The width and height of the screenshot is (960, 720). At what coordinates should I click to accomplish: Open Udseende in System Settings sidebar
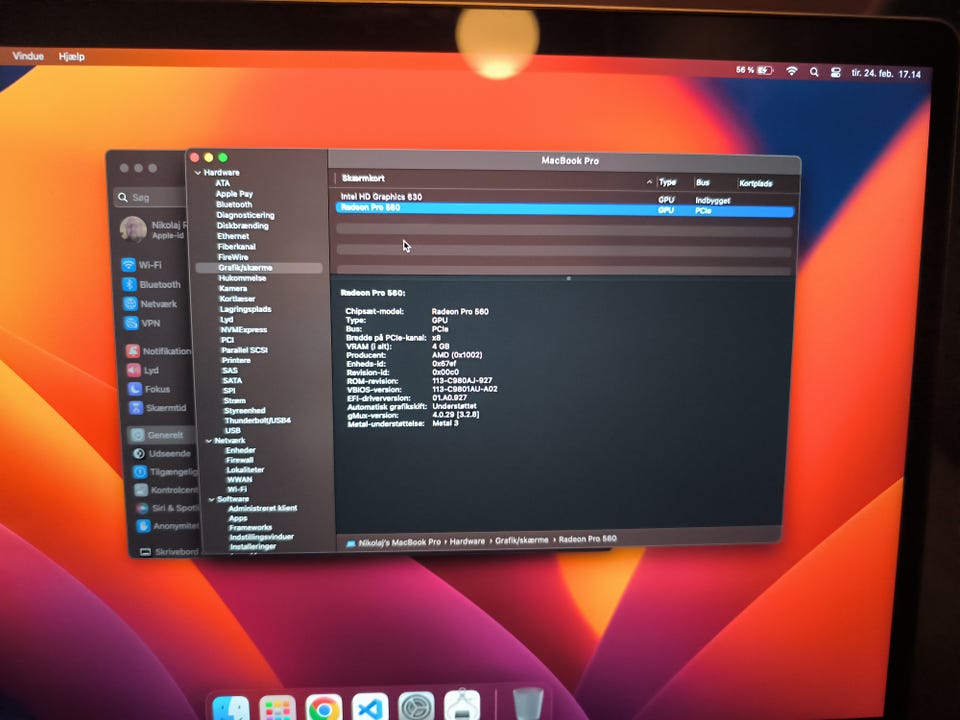tap(162, 454)
